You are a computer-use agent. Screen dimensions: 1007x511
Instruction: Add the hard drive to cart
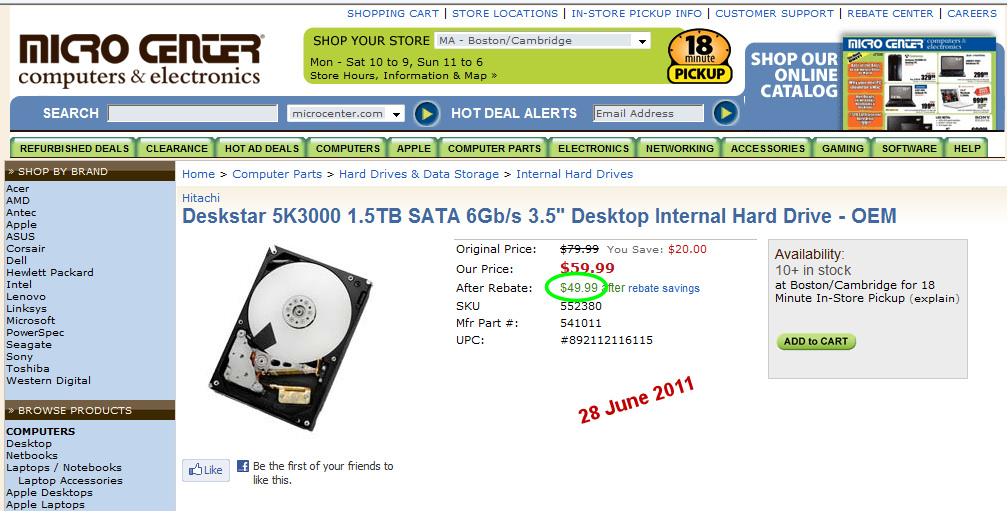[816, 342]
